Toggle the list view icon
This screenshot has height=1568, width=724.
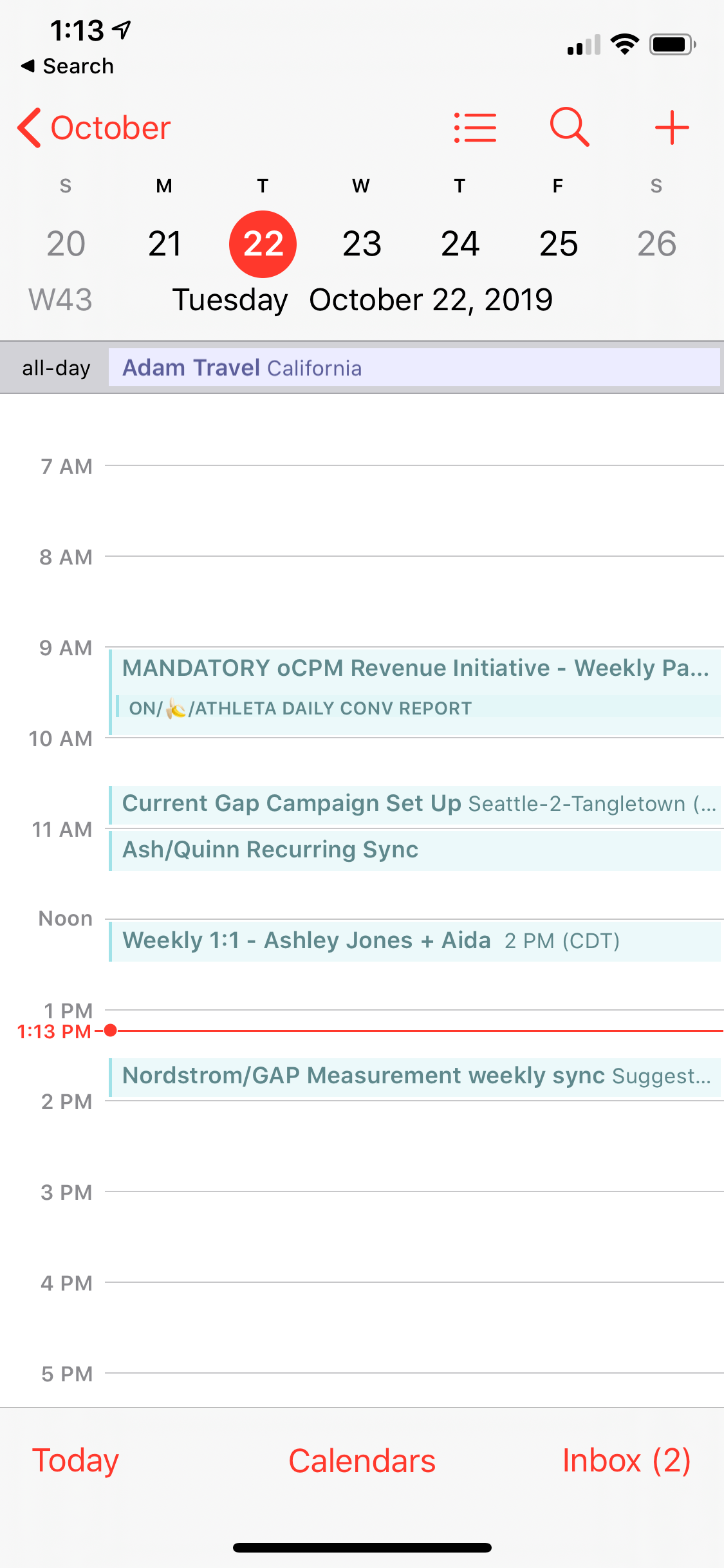[475, 127]
